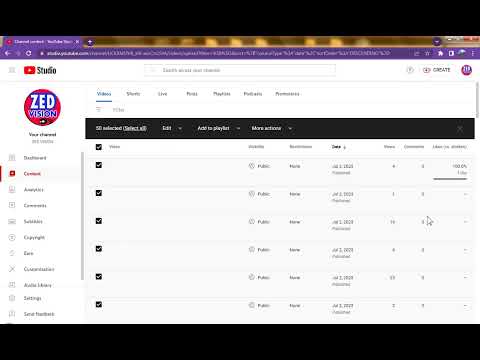Uncheck the video row with 6 views
The height and width of the screenshot is (360, 480).
(99, 249)
